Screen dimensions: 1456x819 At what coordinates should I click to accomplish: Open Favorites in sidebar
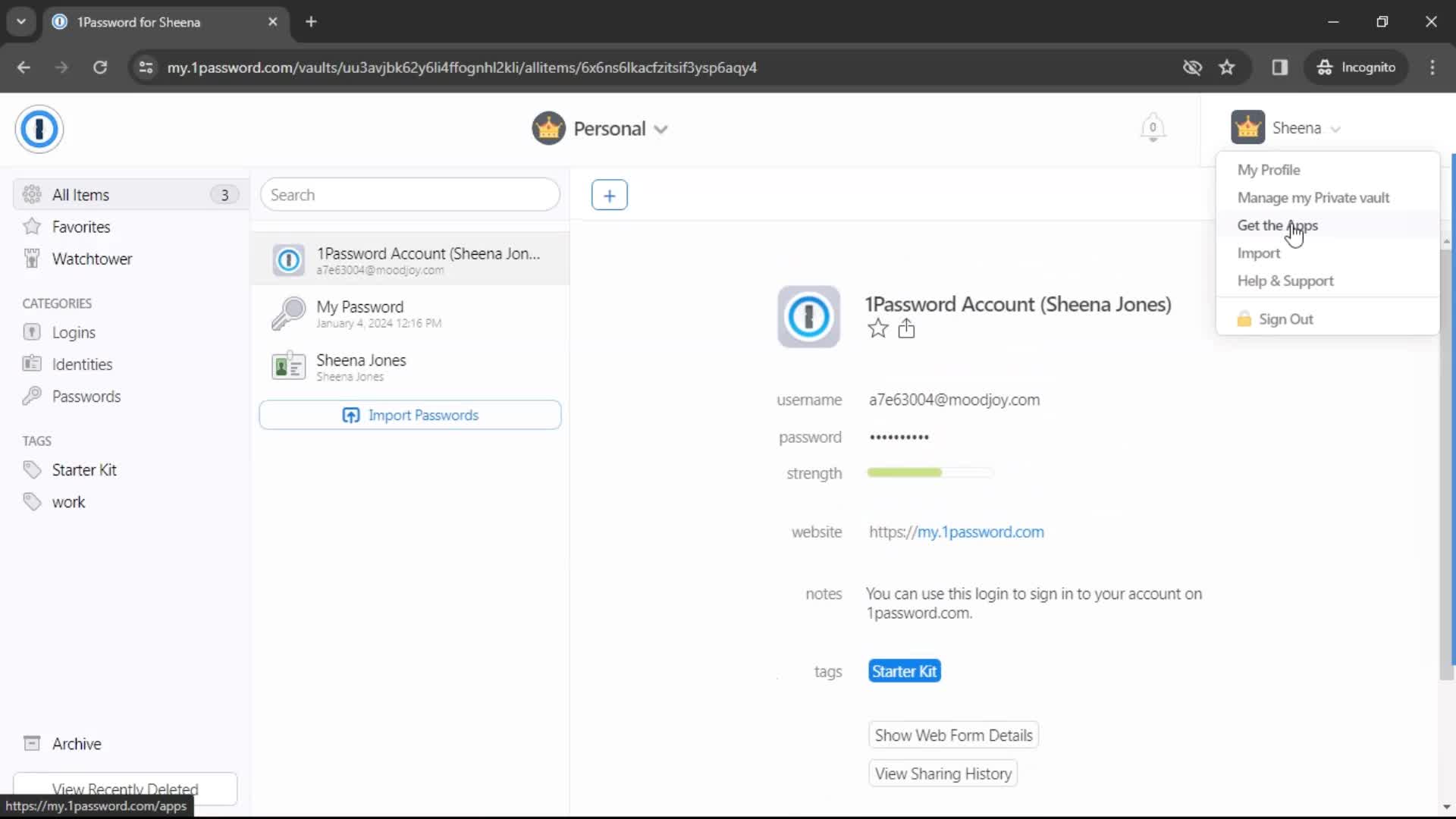click(81, 227)
